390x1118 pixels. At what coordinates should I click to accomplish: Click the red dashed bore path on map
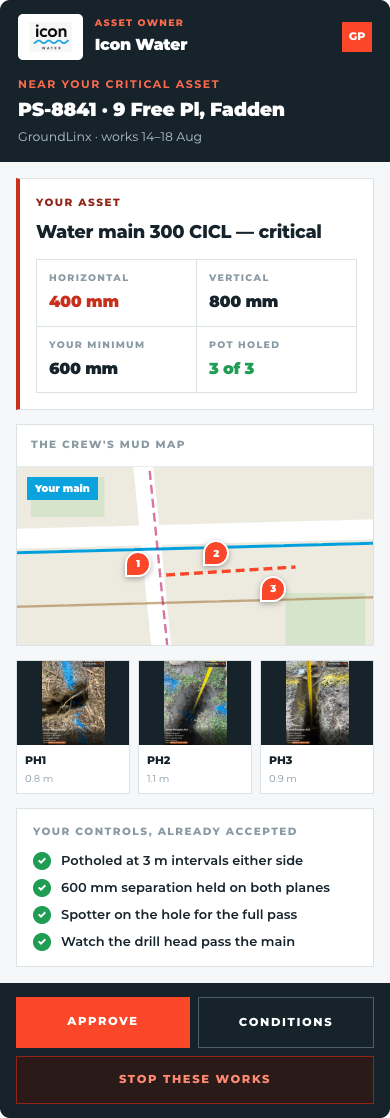click(x=230, y=570)
